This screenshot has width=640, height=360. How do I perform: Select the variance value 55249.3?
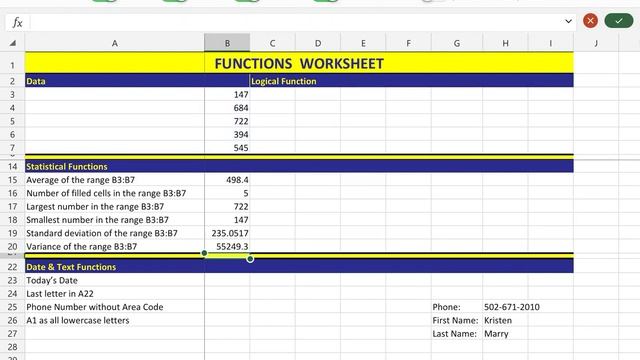click(227, 247)
